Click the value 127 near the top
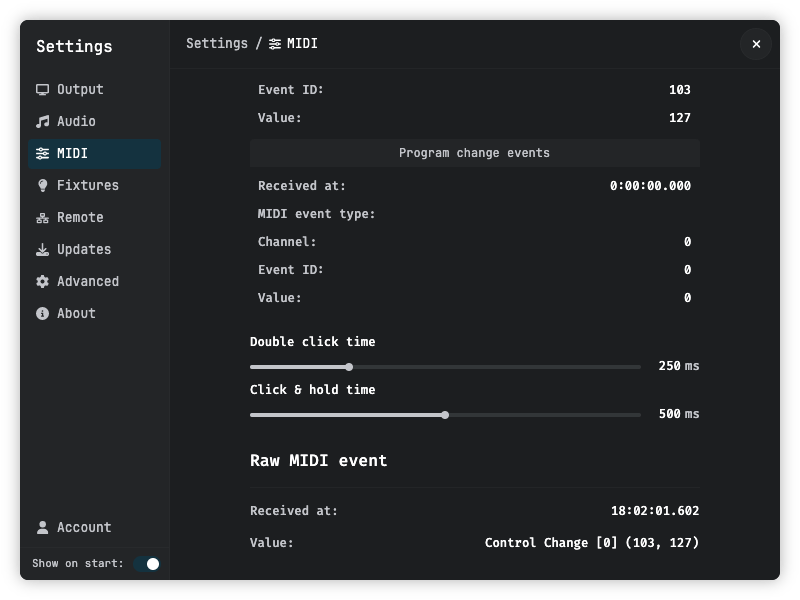 point(680,118)
